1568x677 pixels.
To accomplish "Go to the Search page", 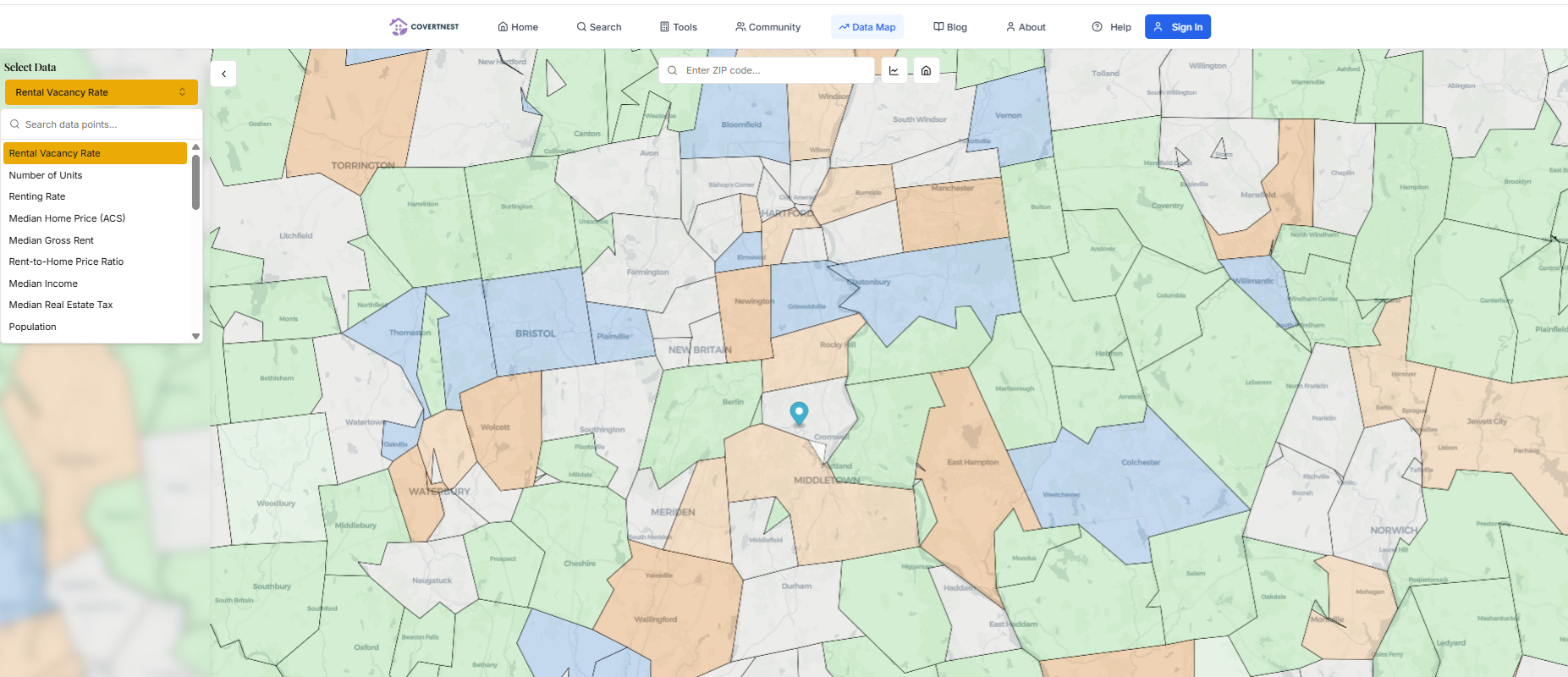I will (599, 27).
